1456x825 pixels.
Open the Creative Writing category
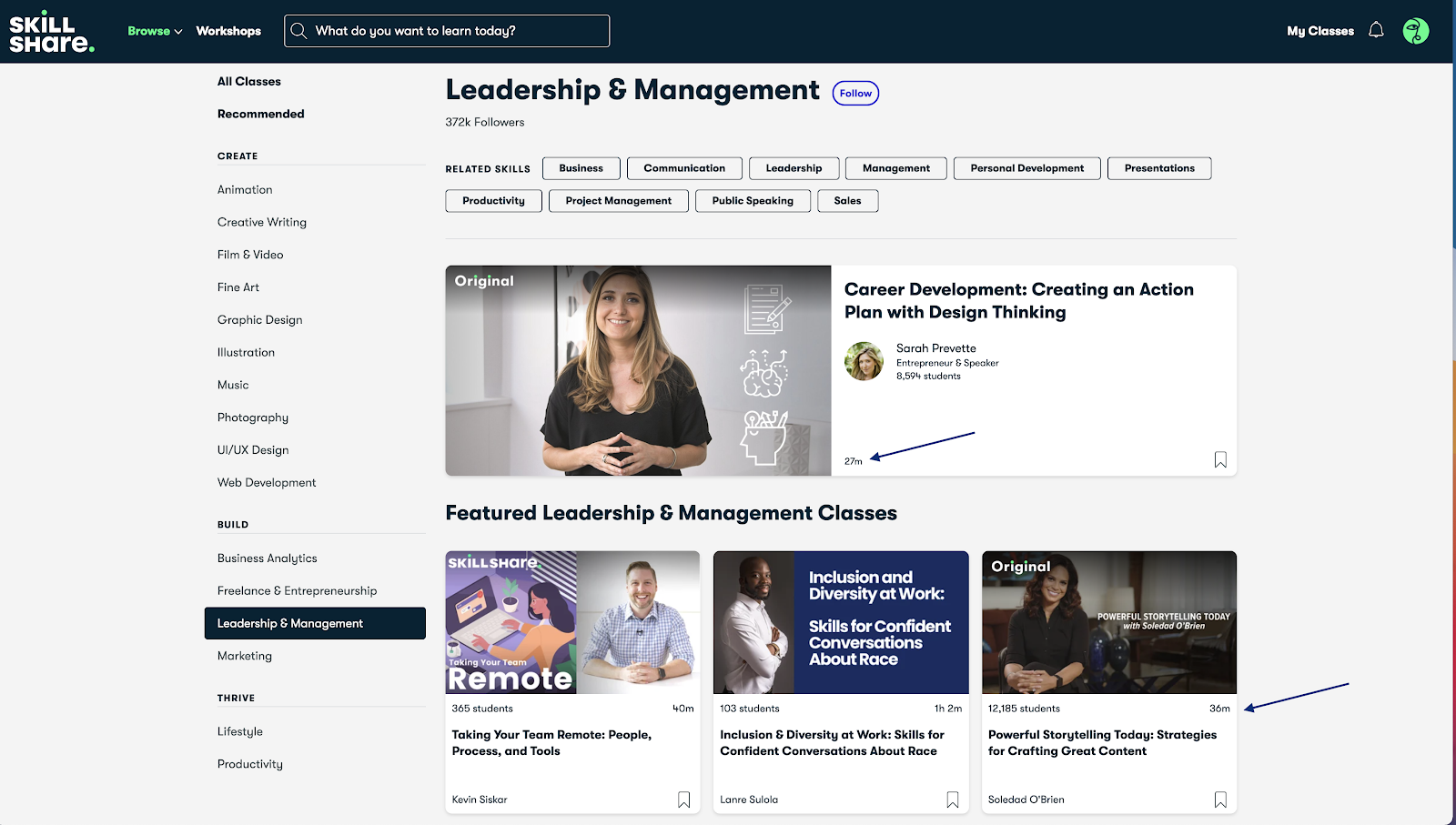click(x=262, y=223)
